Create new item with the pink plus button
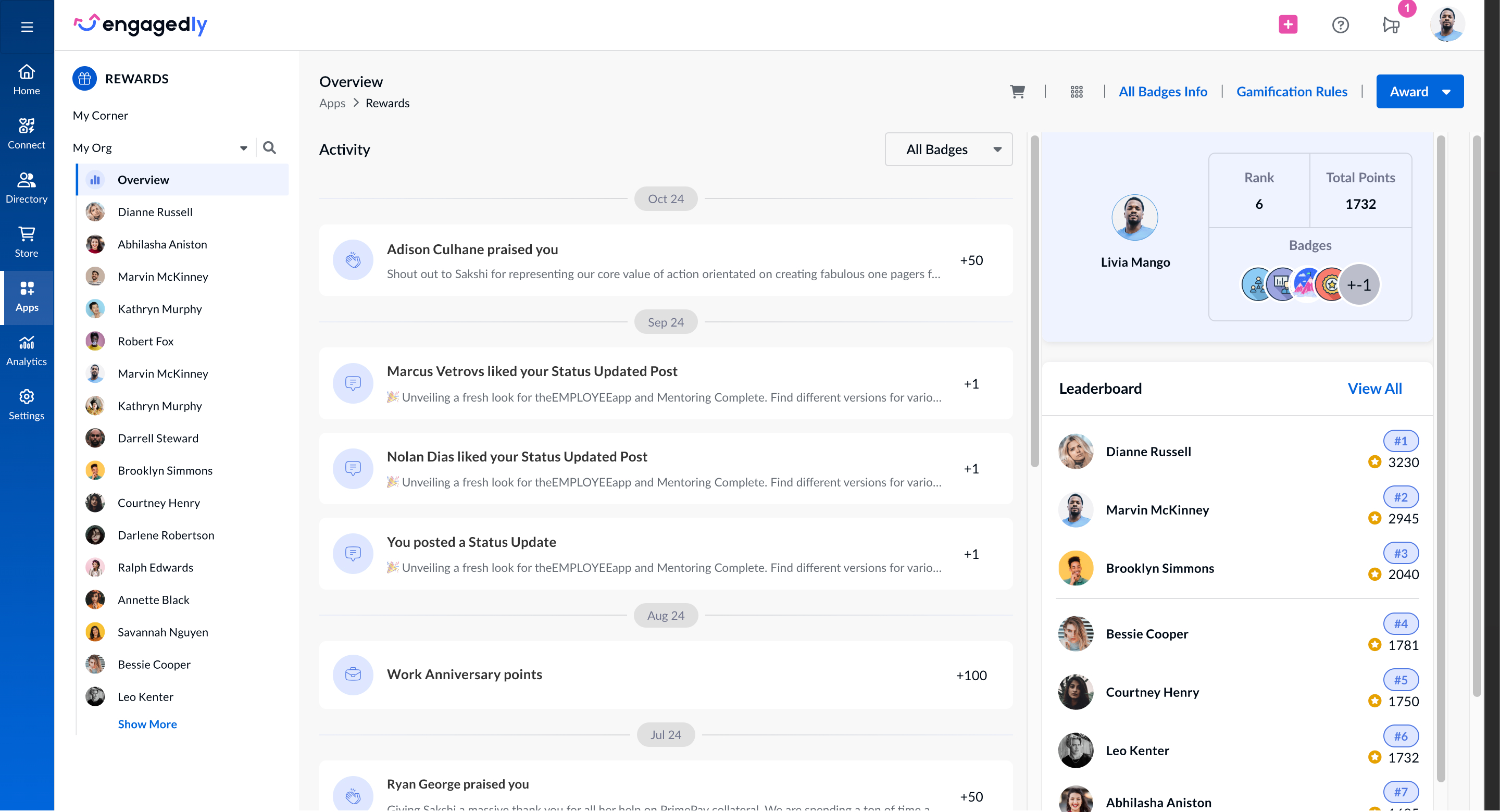1500x812 pixels. pyautogui.click(x=1287, y=24)
